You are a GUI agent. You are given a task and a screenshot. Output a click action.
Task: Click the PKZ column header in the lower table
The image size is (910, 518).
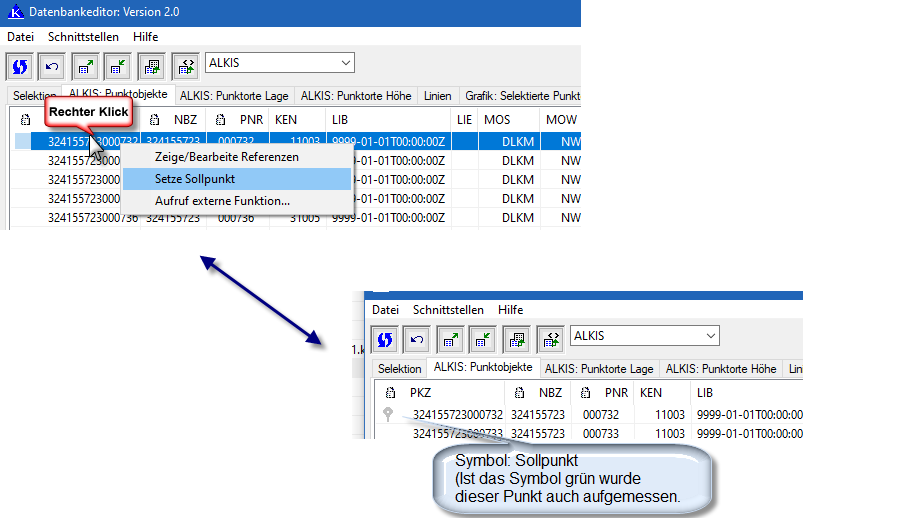click(x=420, y=393)
